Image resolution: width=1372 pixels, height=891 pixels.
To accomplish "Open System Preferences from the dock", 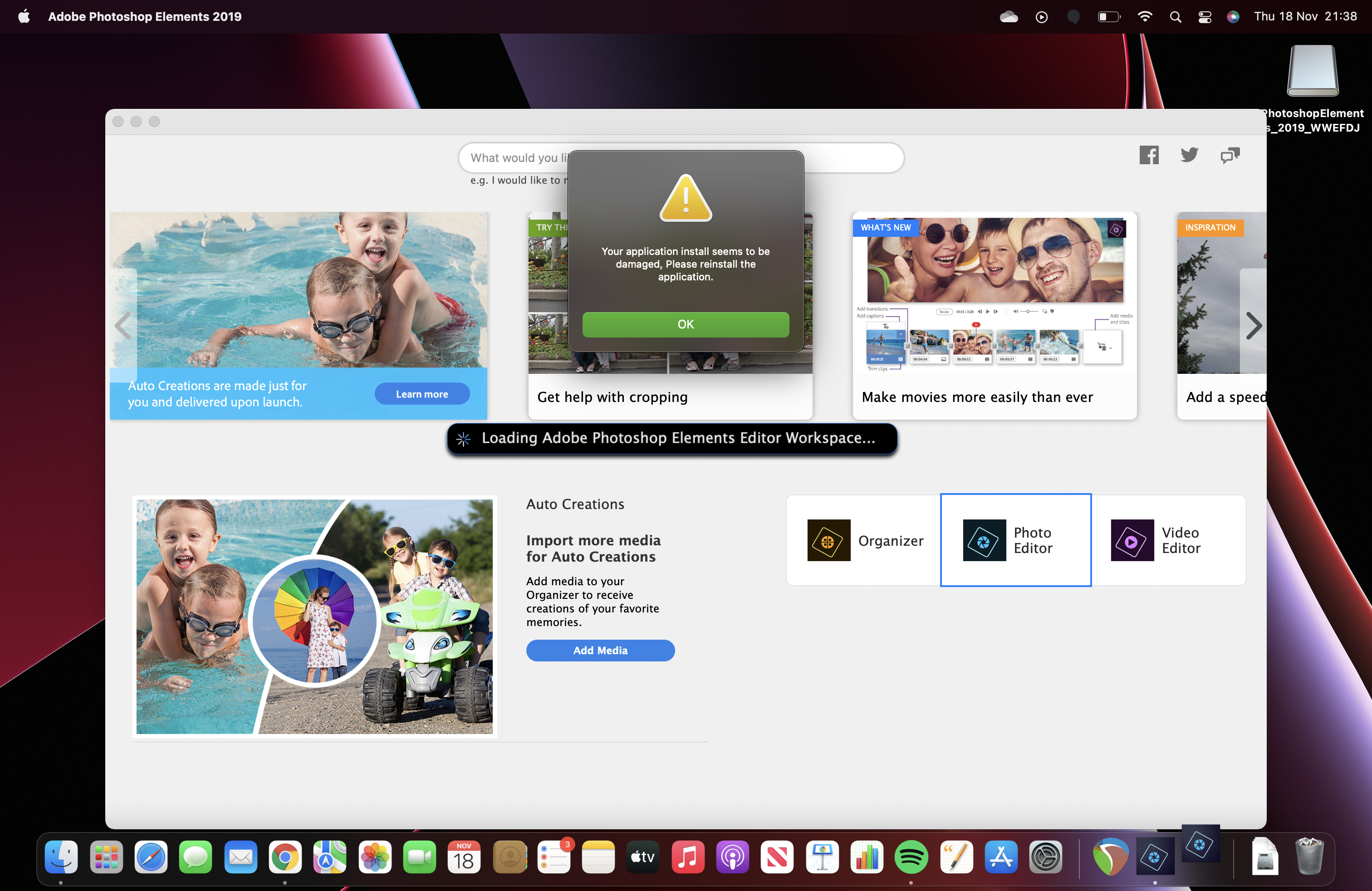I will pyautogui.click(x=1045, y=857).
